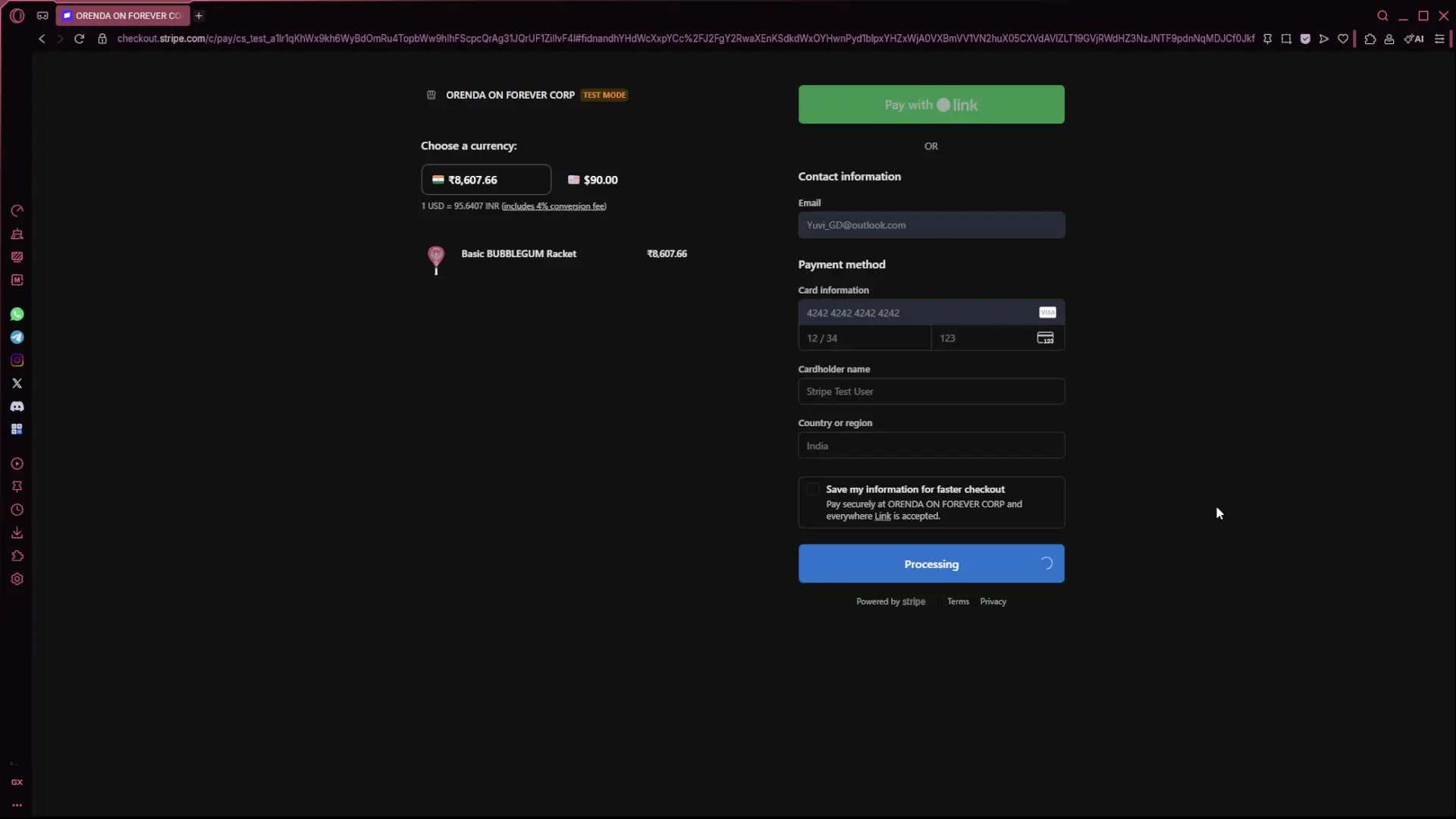Open a new tab with plus button

click(199, 15)
